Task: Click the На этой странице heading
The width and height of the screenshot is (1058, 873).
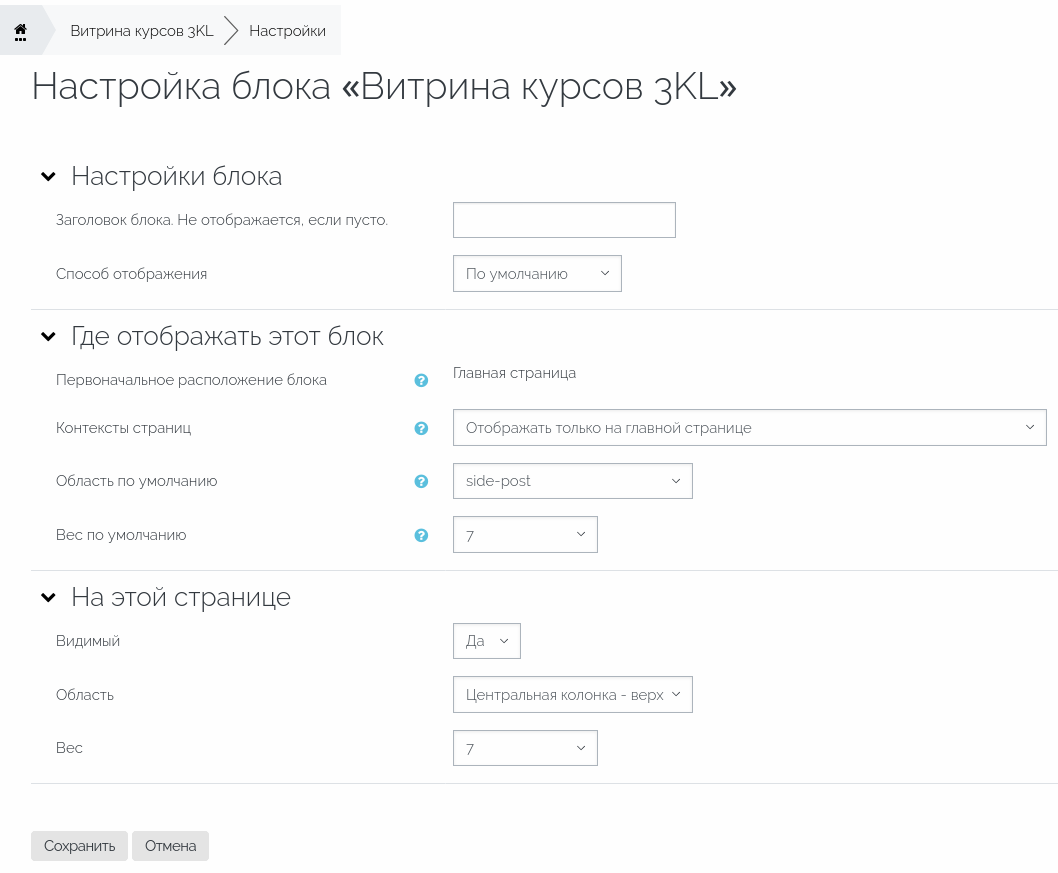Action: coord(181,597)
